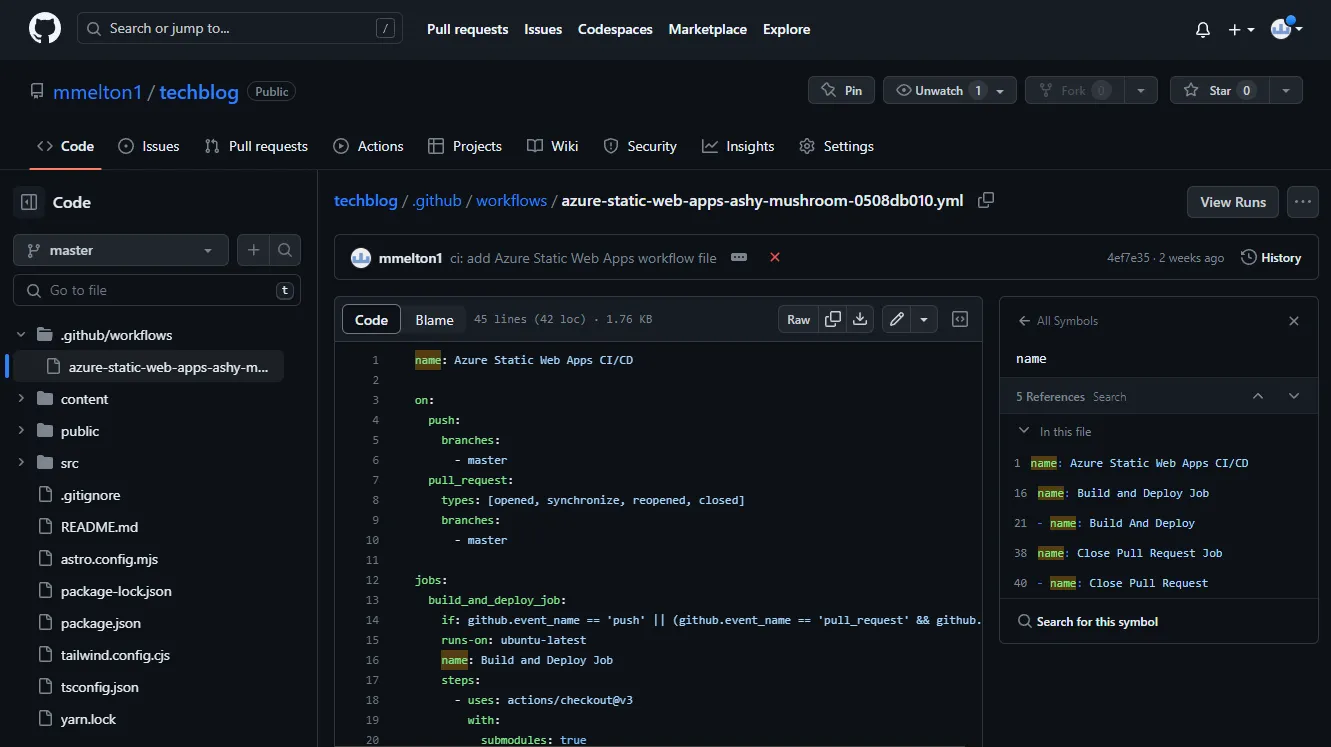This screenshot has width=1331, height=747.
Task: Select the Wiki tab
Action: (553, 146)
